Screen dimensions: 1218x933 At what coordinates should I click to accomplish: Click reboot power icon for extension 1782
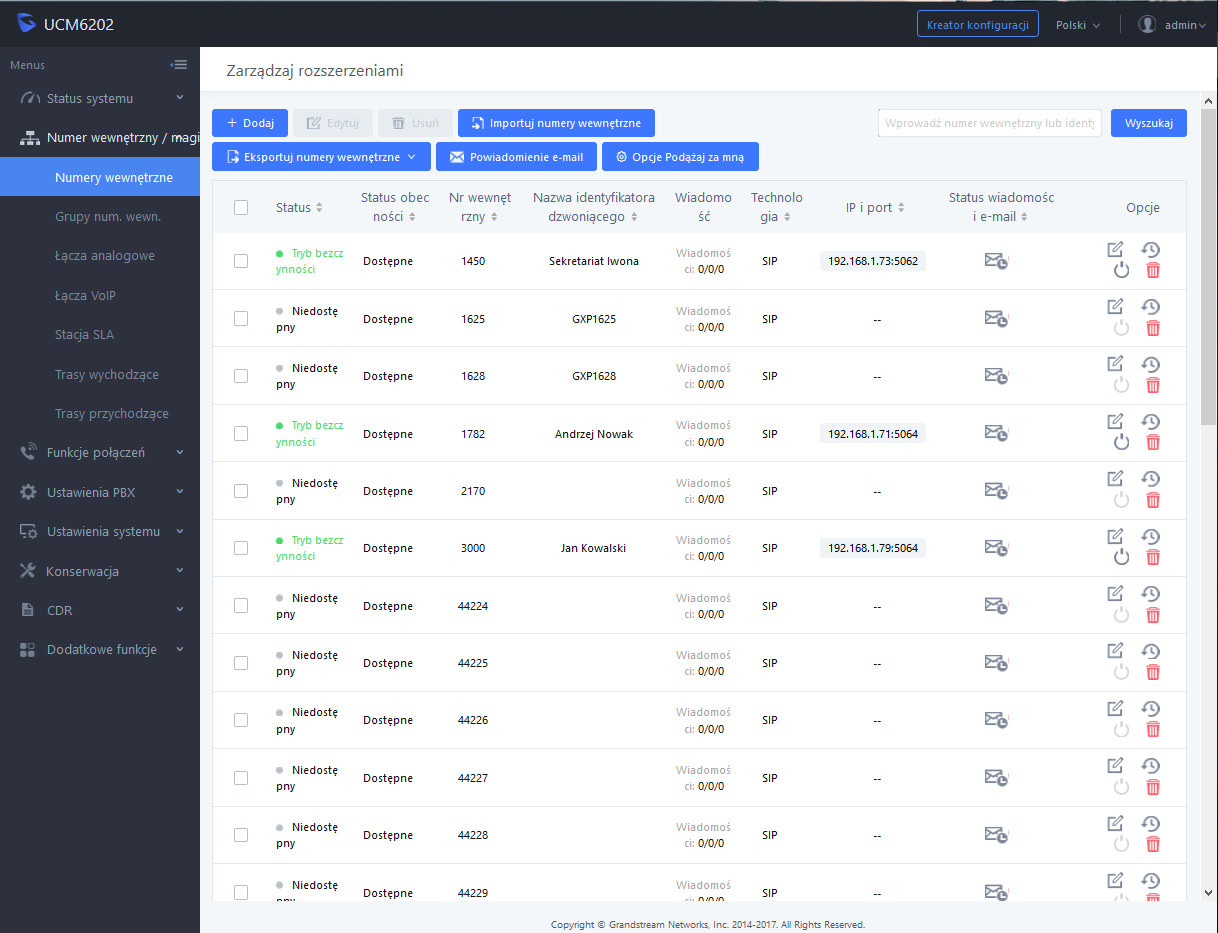click(x=1121, y=442)
